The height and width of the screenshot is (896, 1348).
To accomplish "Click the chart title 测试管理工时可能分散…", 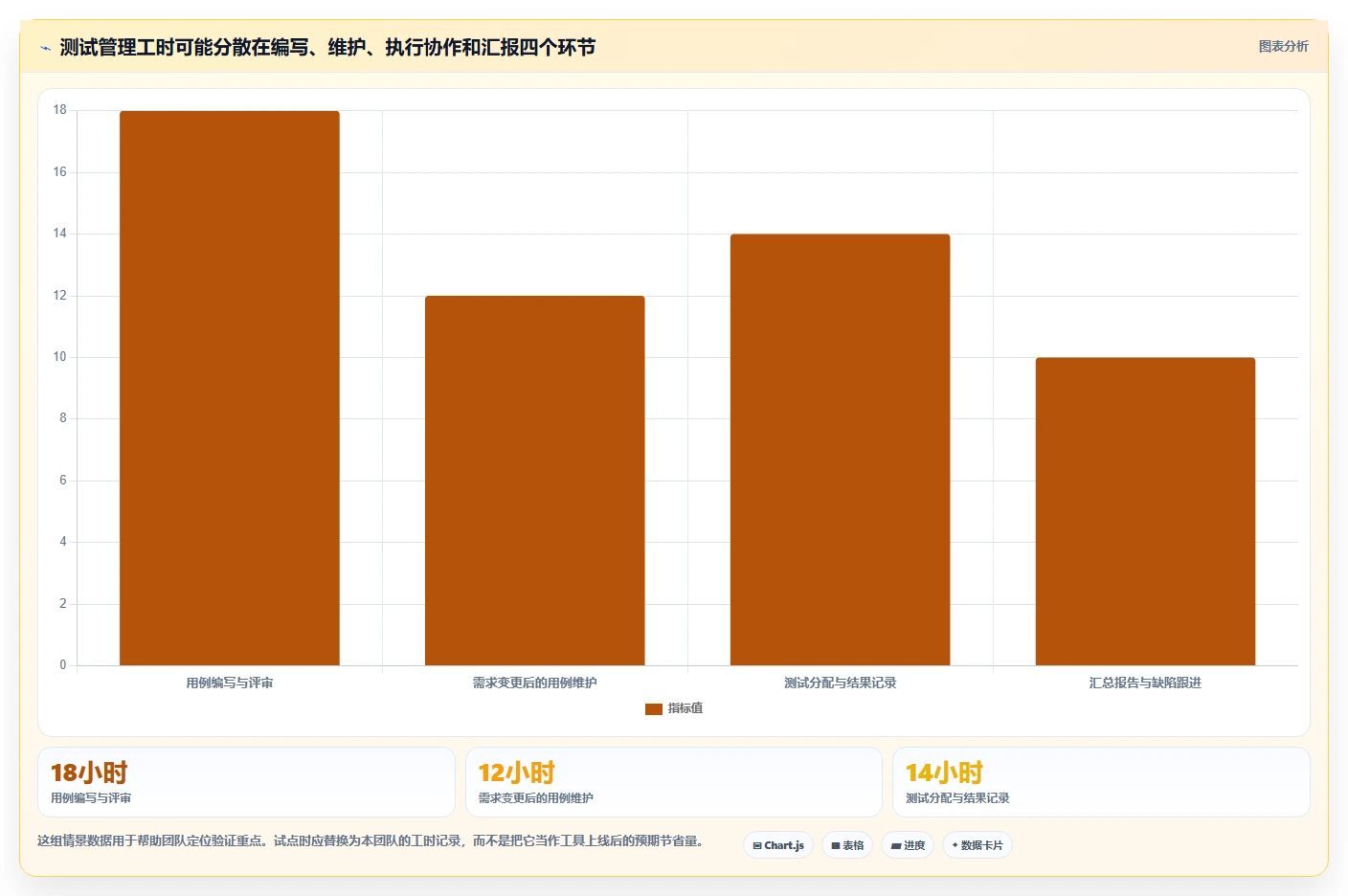I will tap(327, 47).
